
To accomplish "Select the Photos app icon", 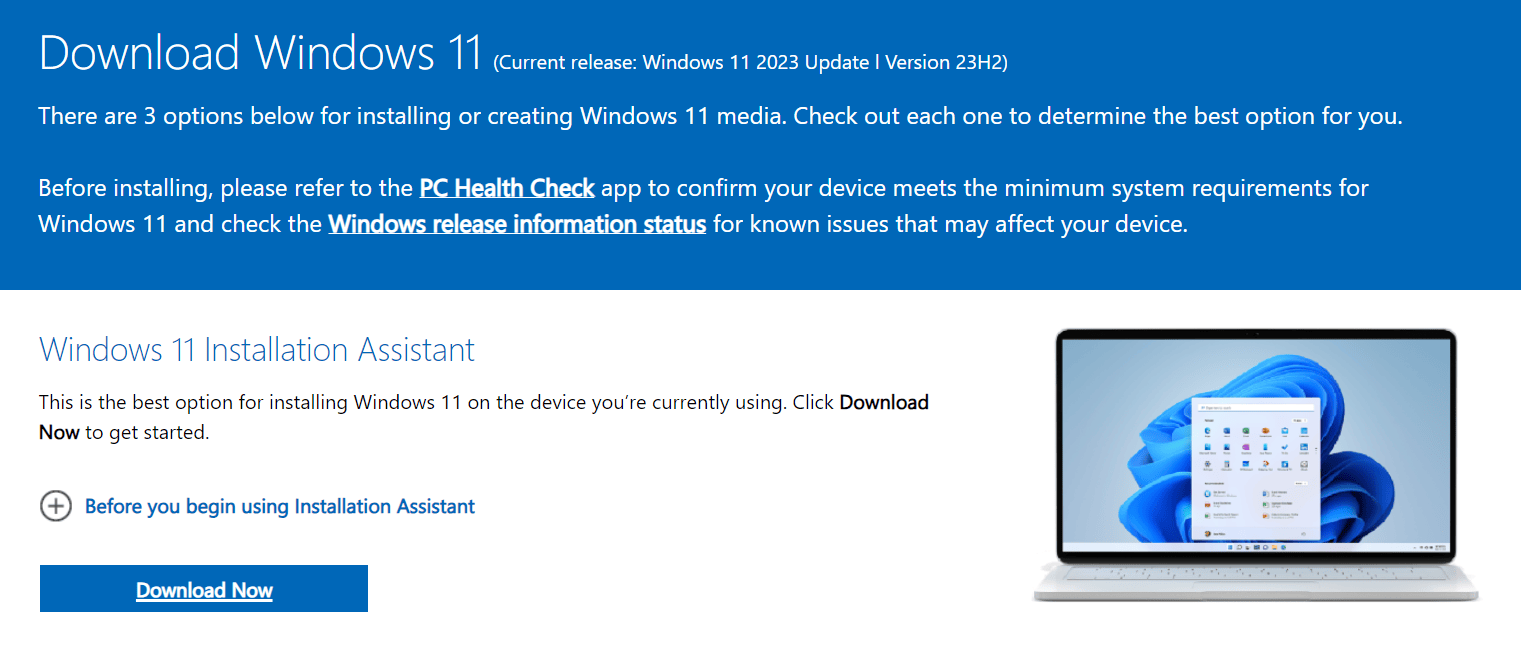I will point(1227,447).
